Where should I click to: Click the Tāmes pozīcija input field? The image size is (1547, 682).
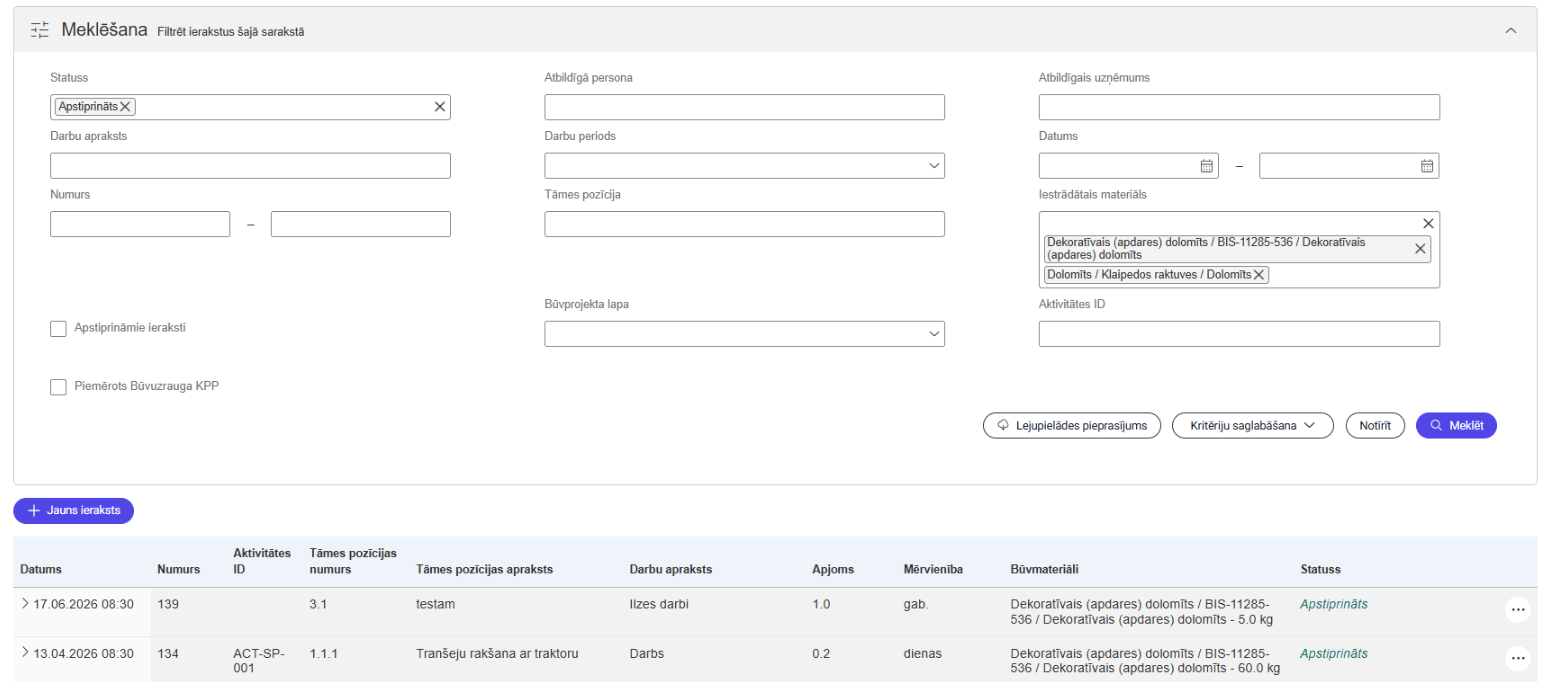744,224
